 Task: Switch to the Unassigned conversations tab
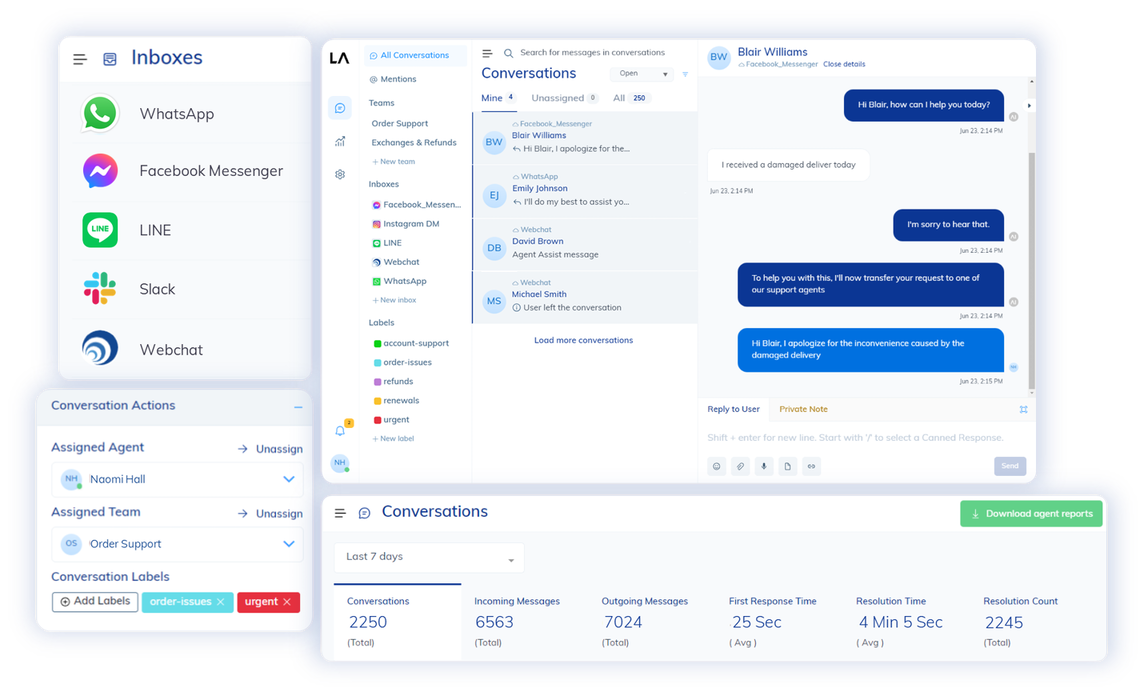[556, 97]
